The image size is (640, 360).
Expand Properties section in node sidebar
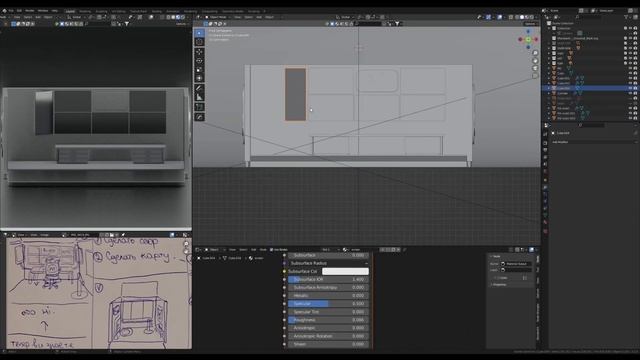pyautogui.click(x=499, y=284)
